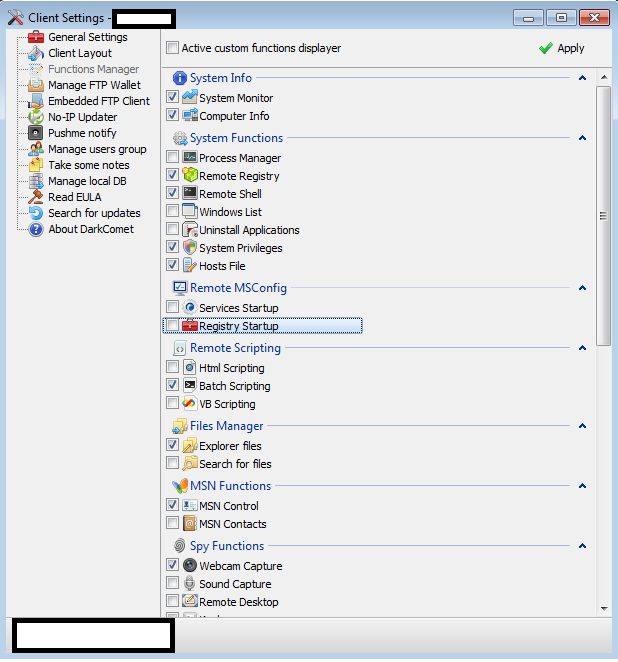
Task: Select Manage users group in the sidebar
Action: point(97,150)
